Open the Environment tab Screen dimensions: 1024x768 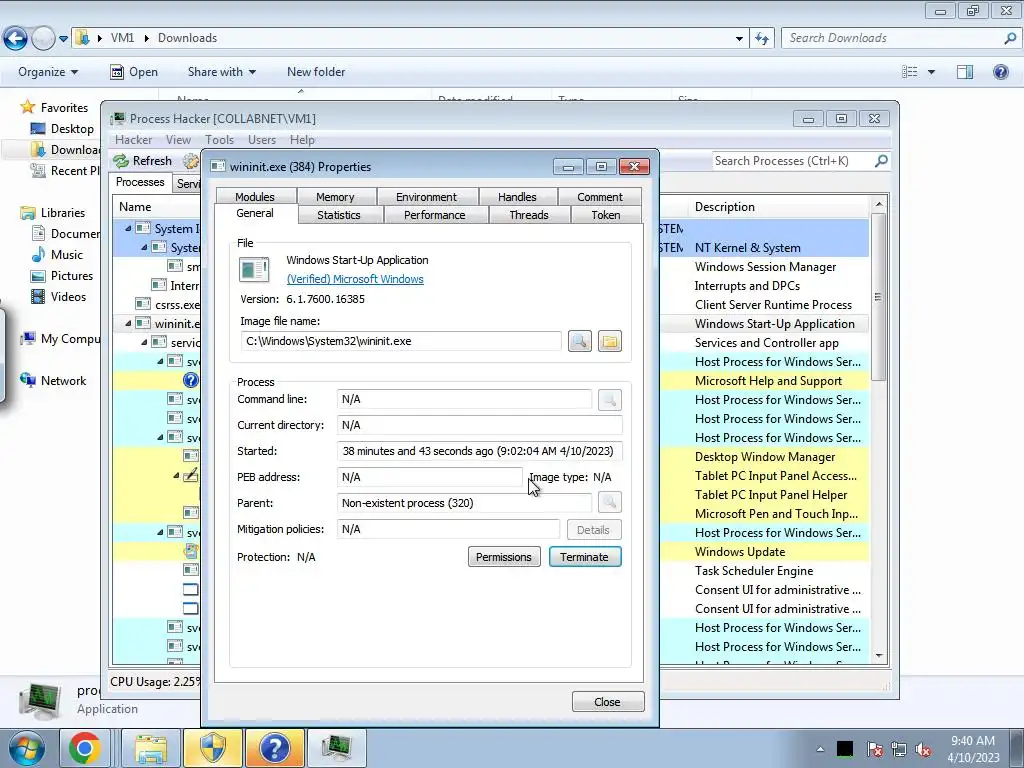tap(426, 197)
